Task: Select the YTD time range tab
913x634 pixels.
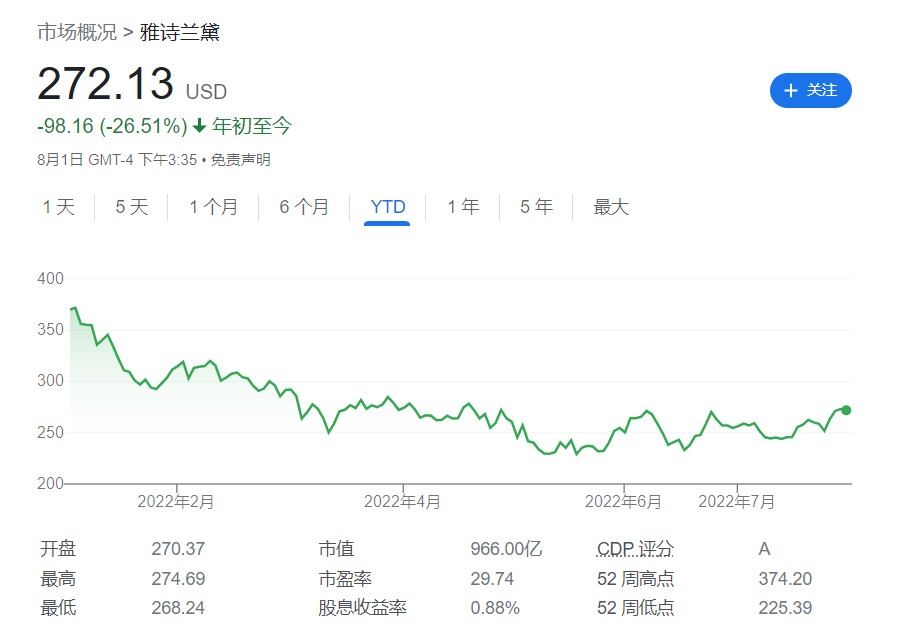Action: point(387,207)
